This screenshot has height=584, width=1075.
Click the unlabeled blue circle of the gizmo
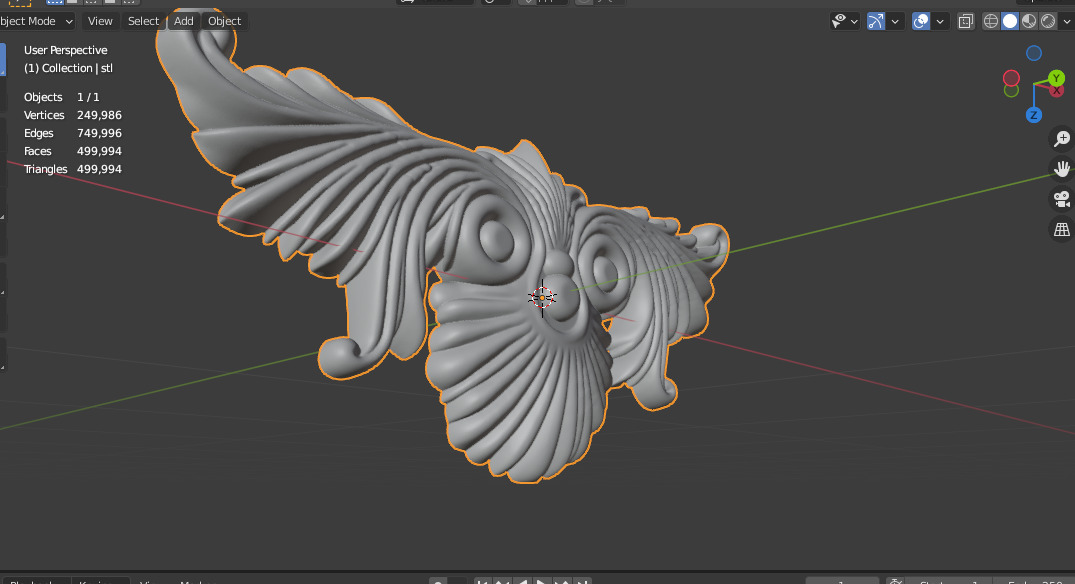(x=1034, y=53)
